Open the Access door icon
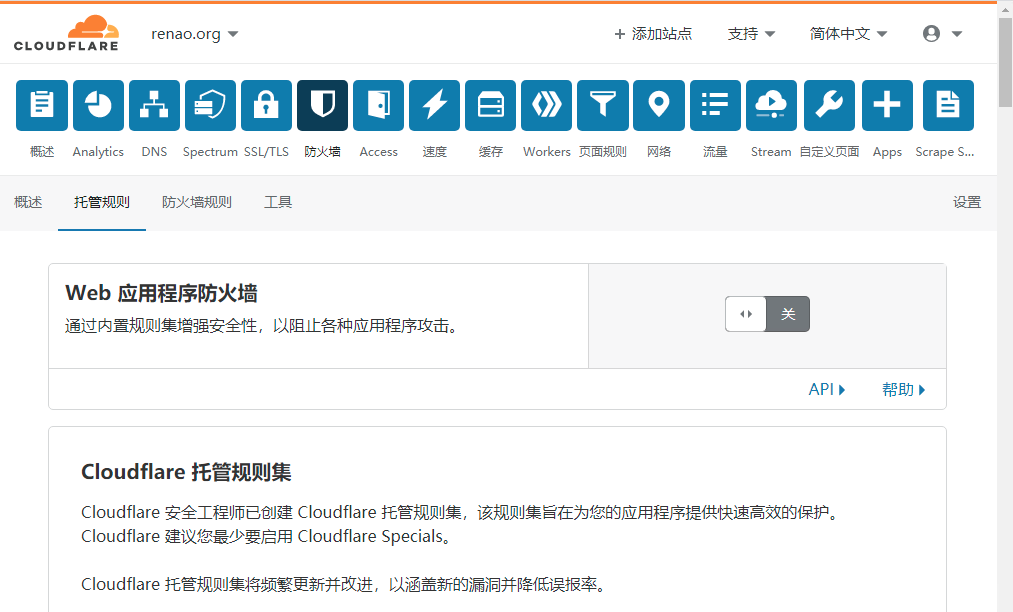This screenshot has height=612, width=1013. [x=378, y=106]
